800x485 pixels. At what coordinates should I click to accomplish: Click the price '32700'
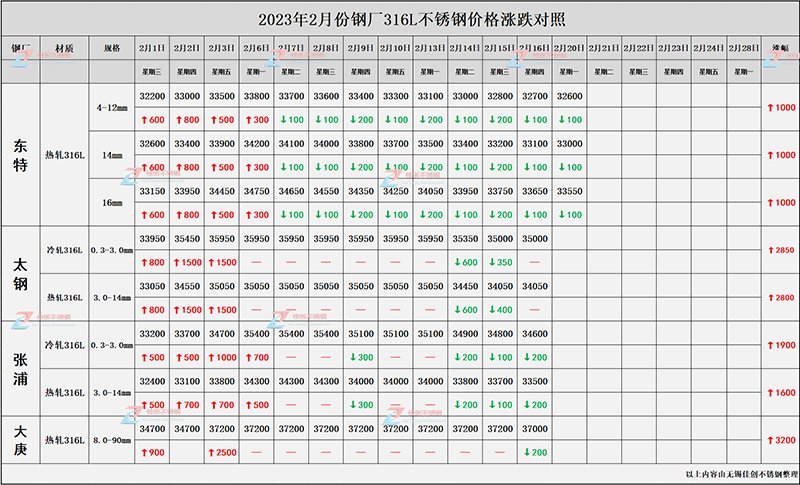pyautogui.click(x=535, y=96)
